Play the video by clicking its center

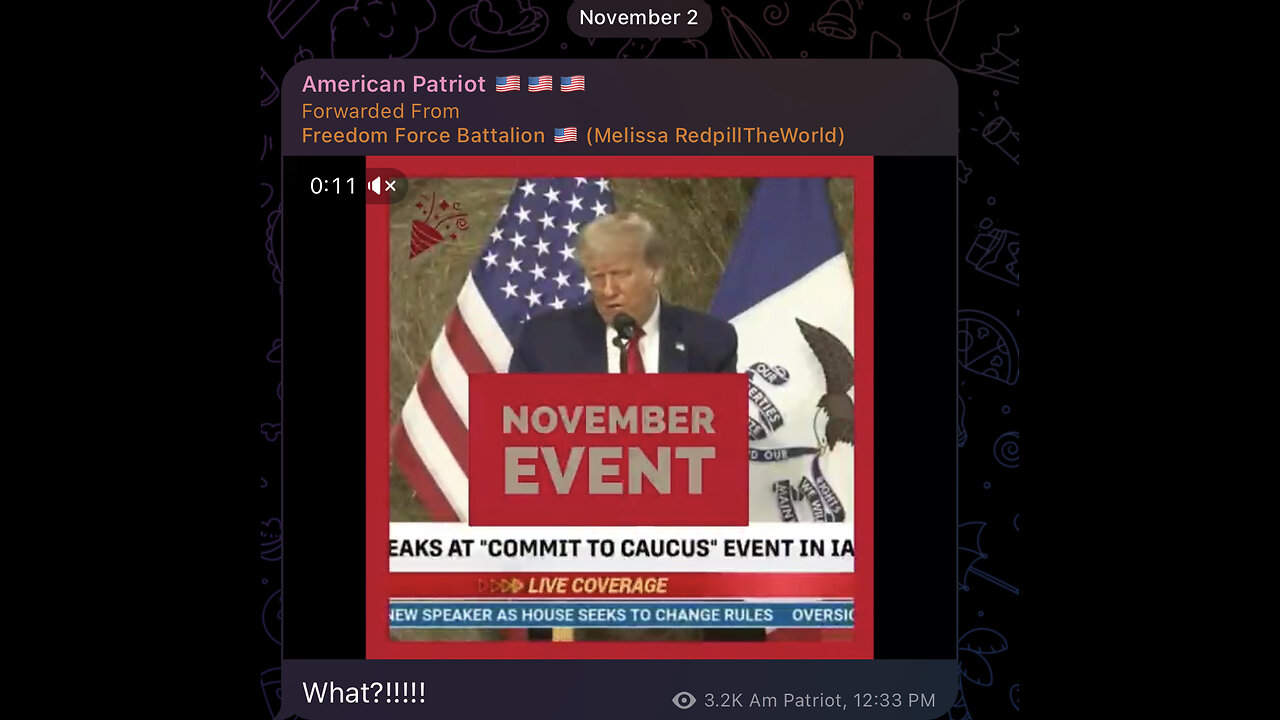[619, 408]
